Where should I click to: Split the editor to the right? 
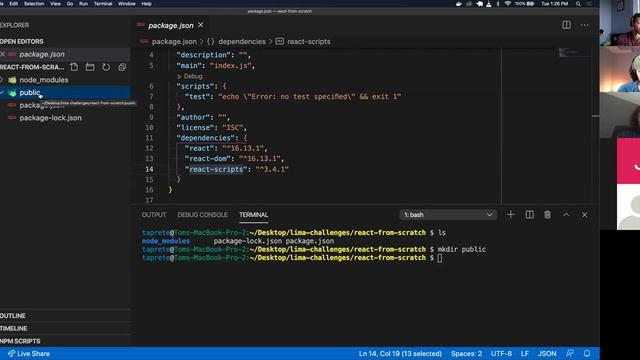click(567, 25)
